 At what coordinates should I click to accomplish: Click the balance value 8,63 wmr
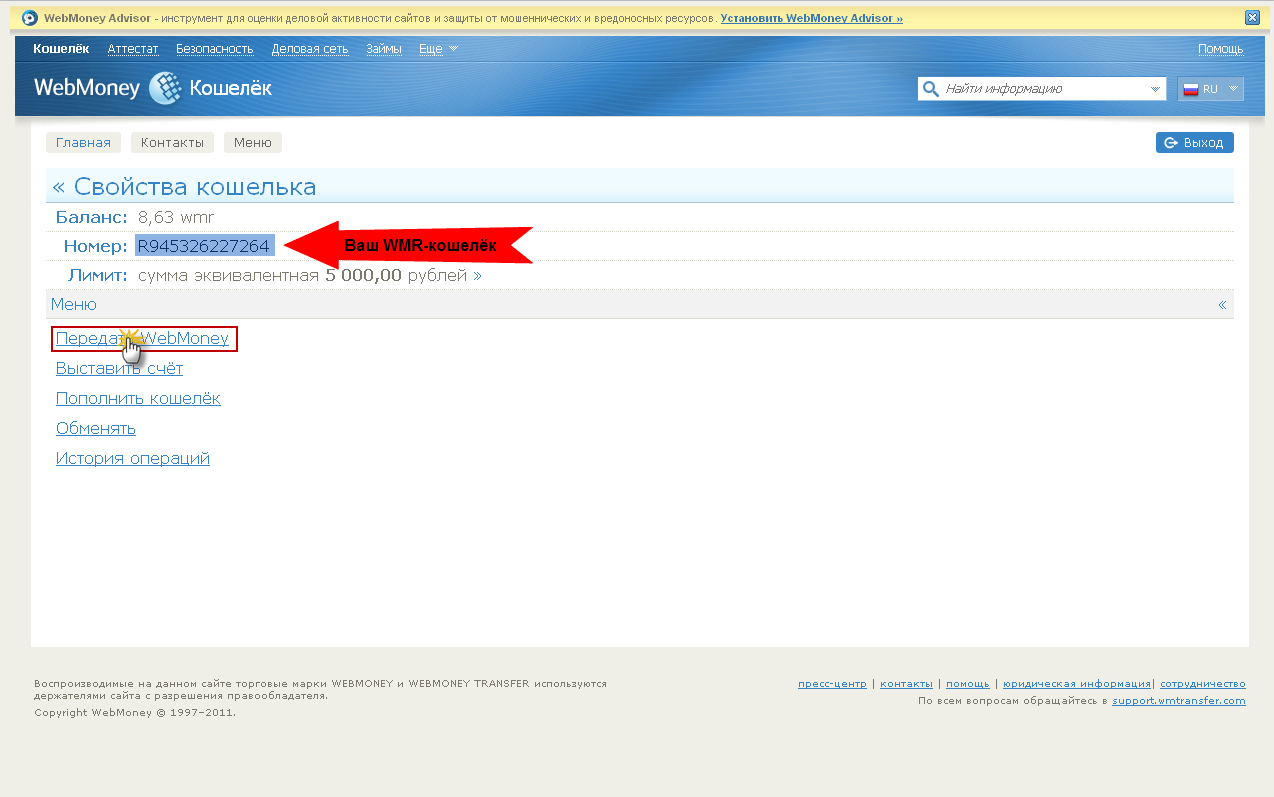176,217
